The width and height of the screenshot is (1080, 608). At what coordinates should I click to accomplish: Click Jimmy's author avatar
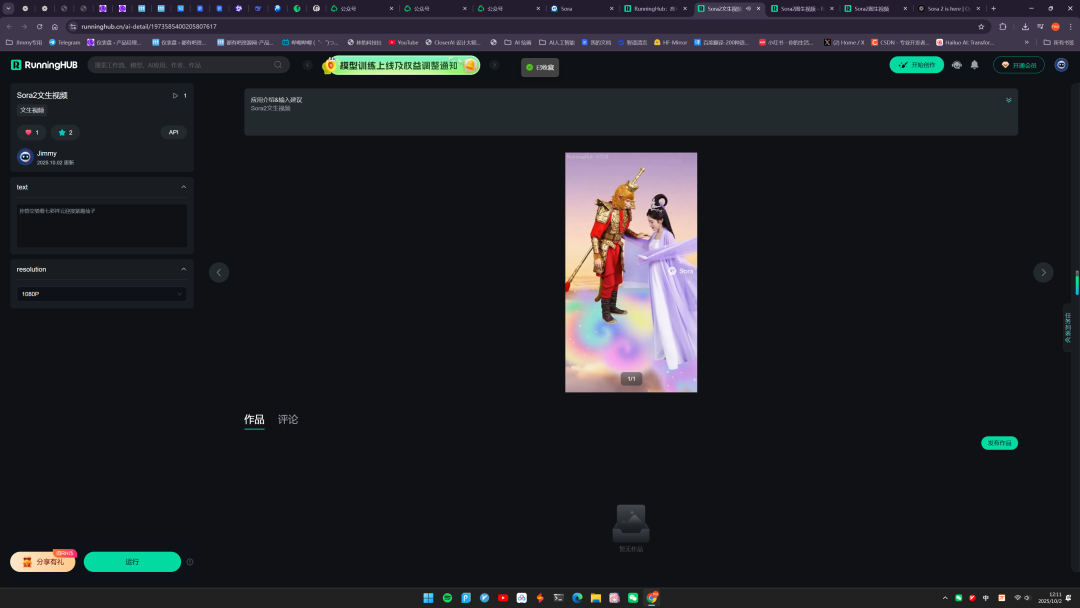click(25, 157)
